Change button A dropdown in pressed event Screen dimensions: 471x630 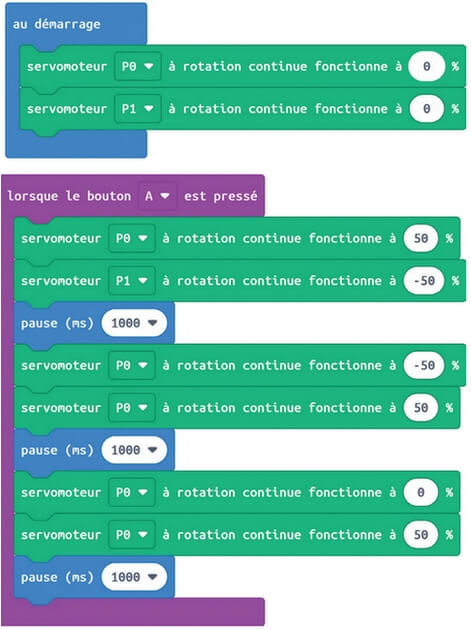point(157,196)
